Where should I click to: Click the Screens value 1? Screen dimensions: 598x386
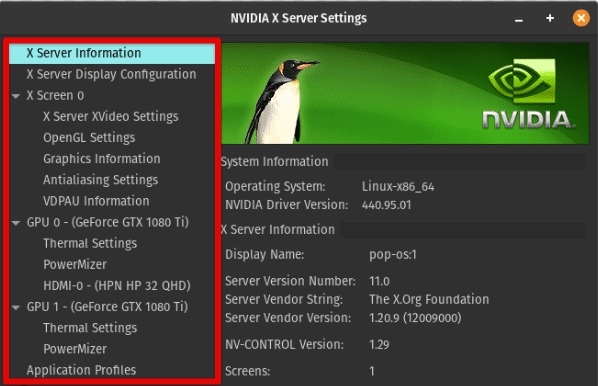[372, 371]
